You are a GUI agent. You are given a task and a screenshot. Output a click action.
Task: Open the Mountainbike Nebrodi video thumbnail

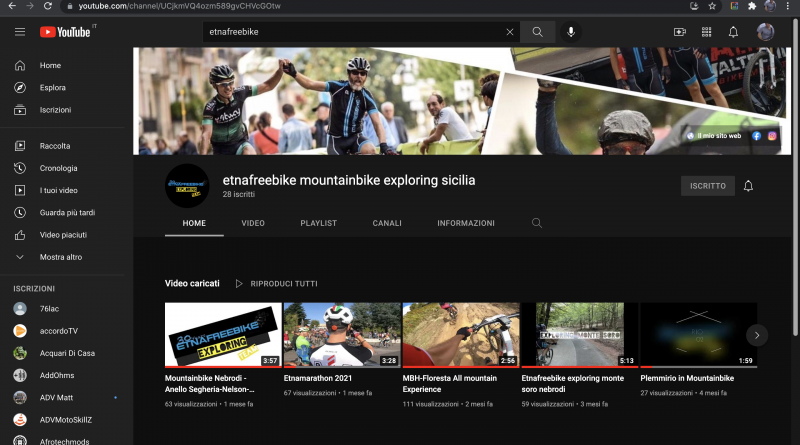(x=223, y=335)
